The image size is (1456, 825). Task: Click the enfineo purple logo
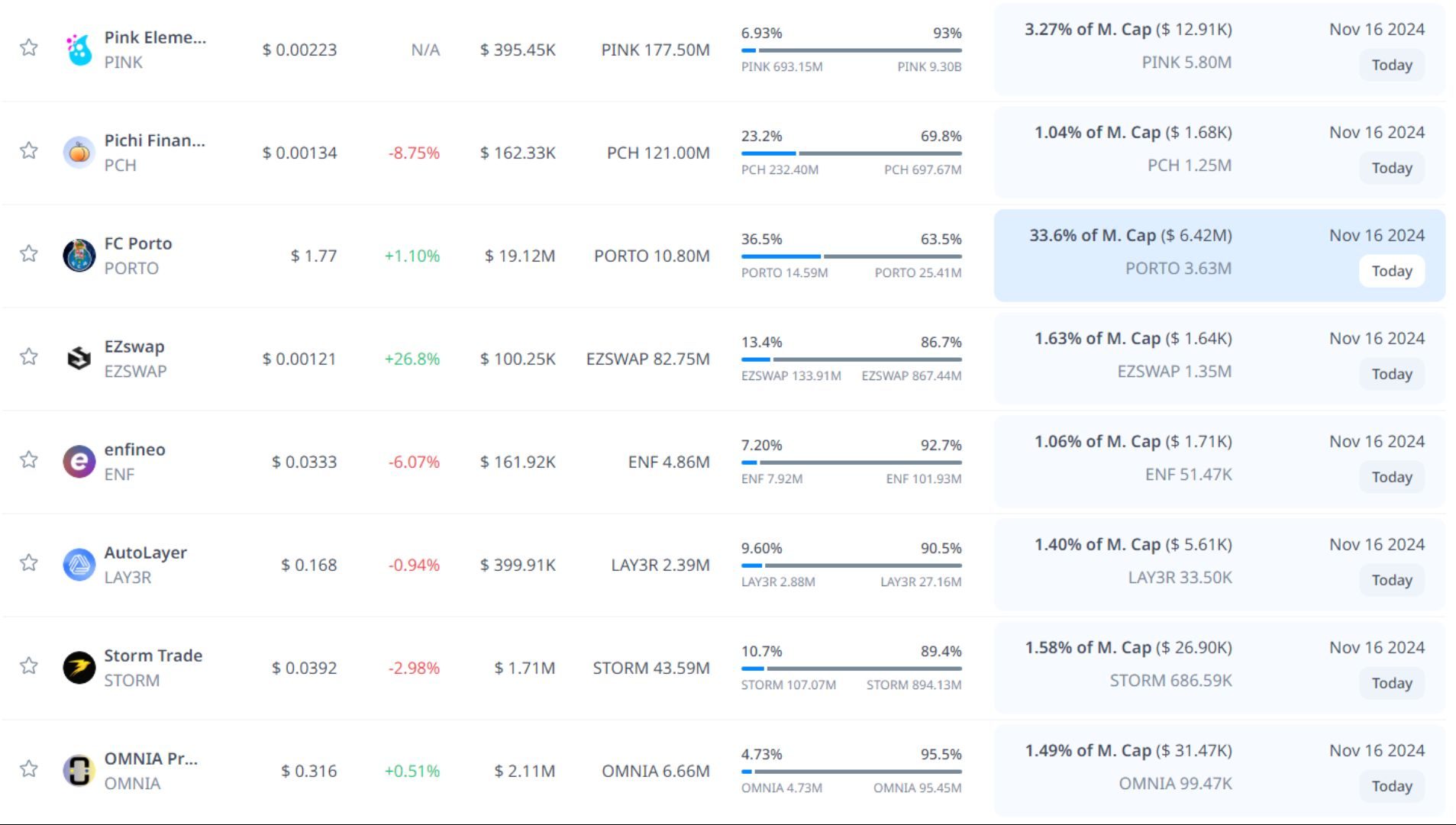(x=79, y=462)
